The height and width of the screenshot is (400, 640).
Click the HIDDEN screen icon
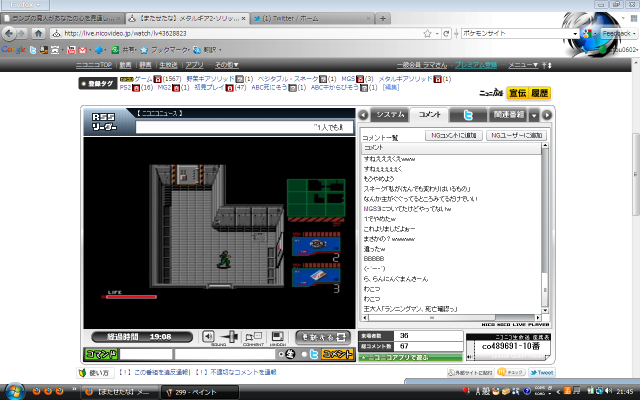(278, 337)
